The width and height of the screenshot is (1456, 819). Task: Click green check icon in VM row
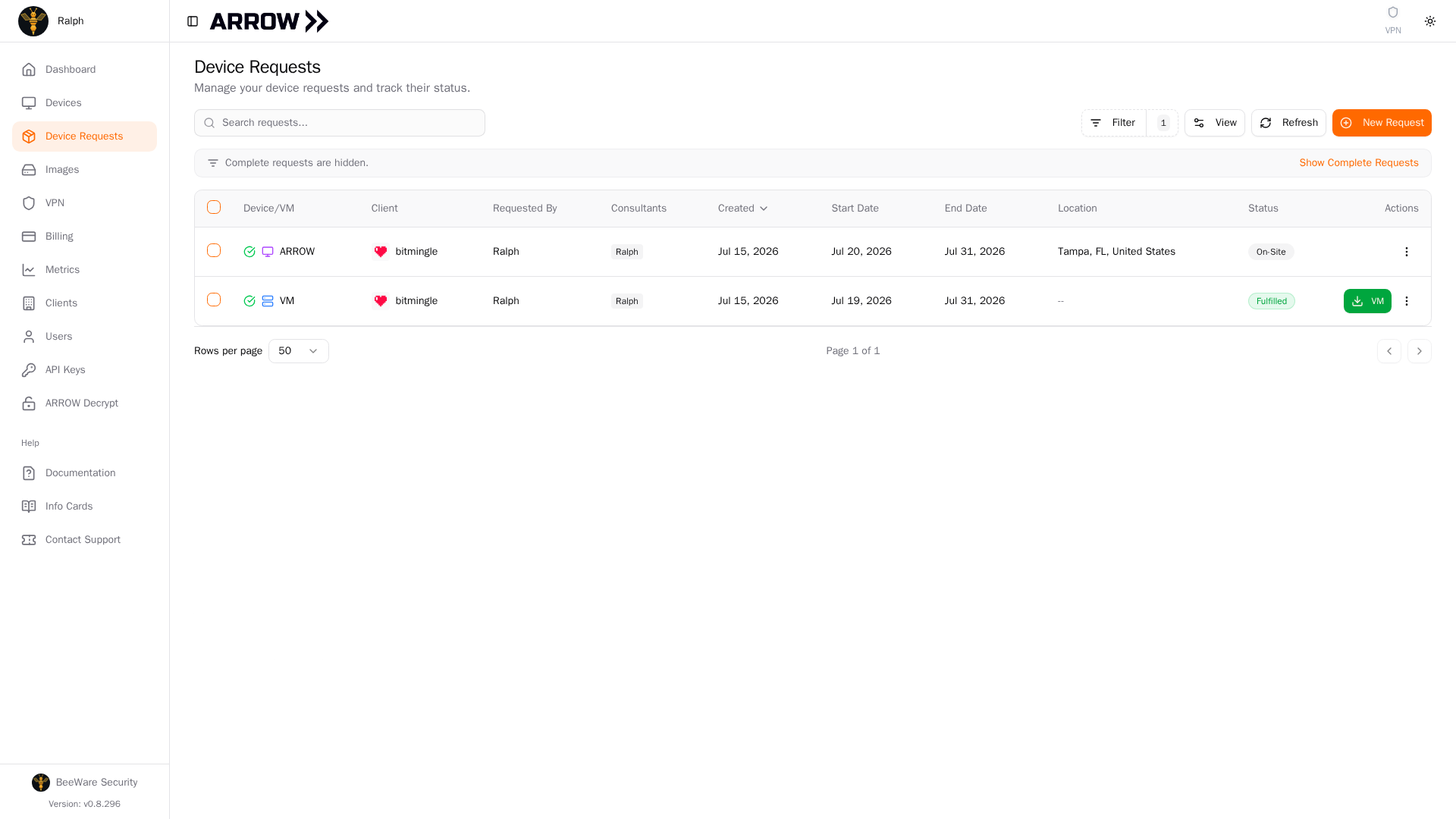249,301
